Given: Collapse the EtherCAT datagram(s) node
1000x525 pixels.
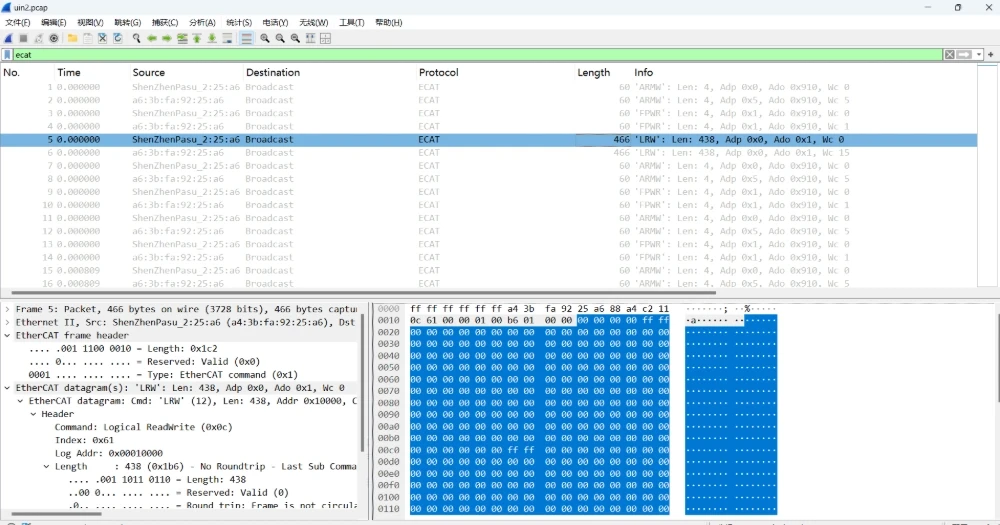Looking at the screenshot, I should [7, 388].
